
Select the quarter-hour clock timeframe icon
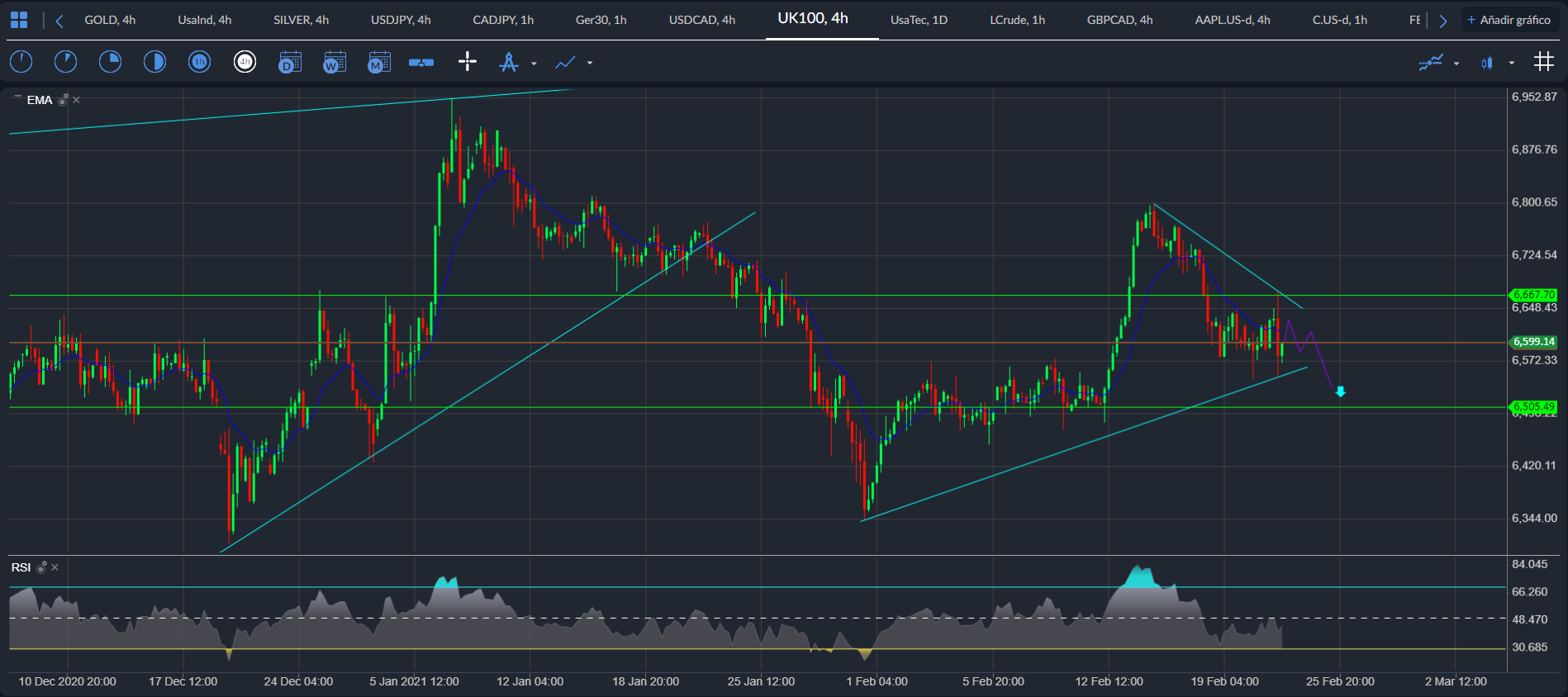(110, 62)
